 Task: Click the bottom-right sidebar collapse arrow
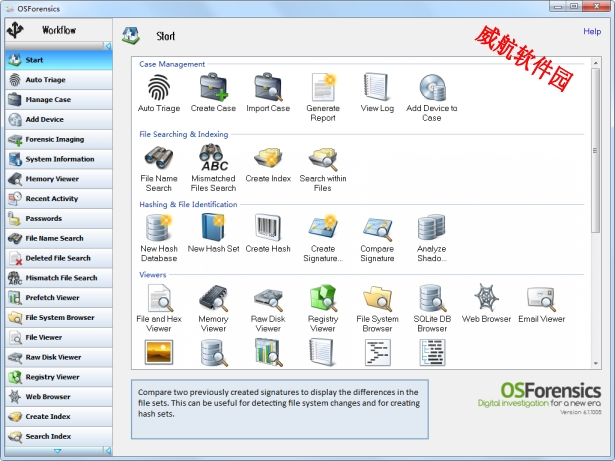click(108, 451)
